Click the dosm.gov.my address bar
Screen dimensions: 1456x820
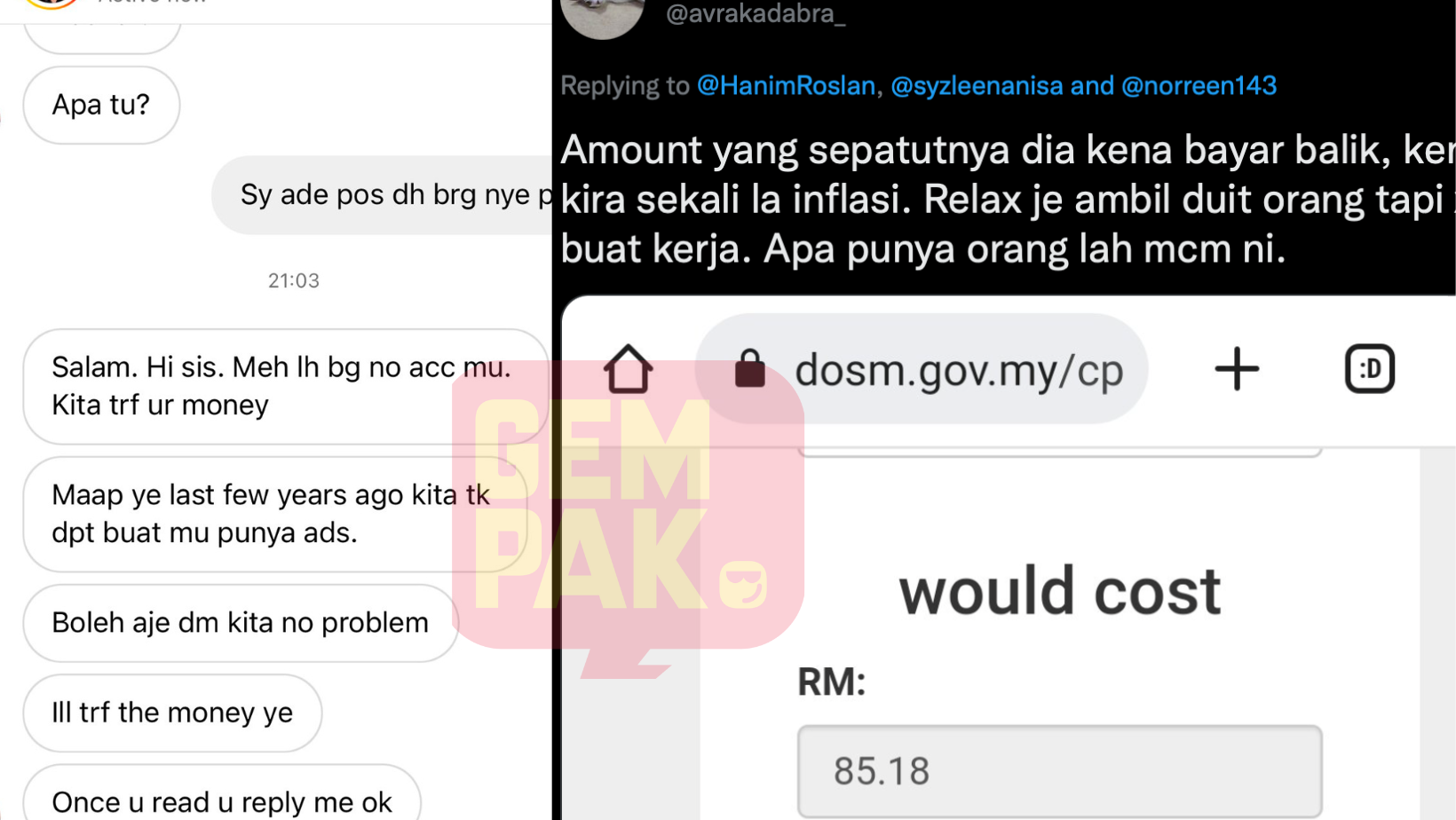click(922, 368)
